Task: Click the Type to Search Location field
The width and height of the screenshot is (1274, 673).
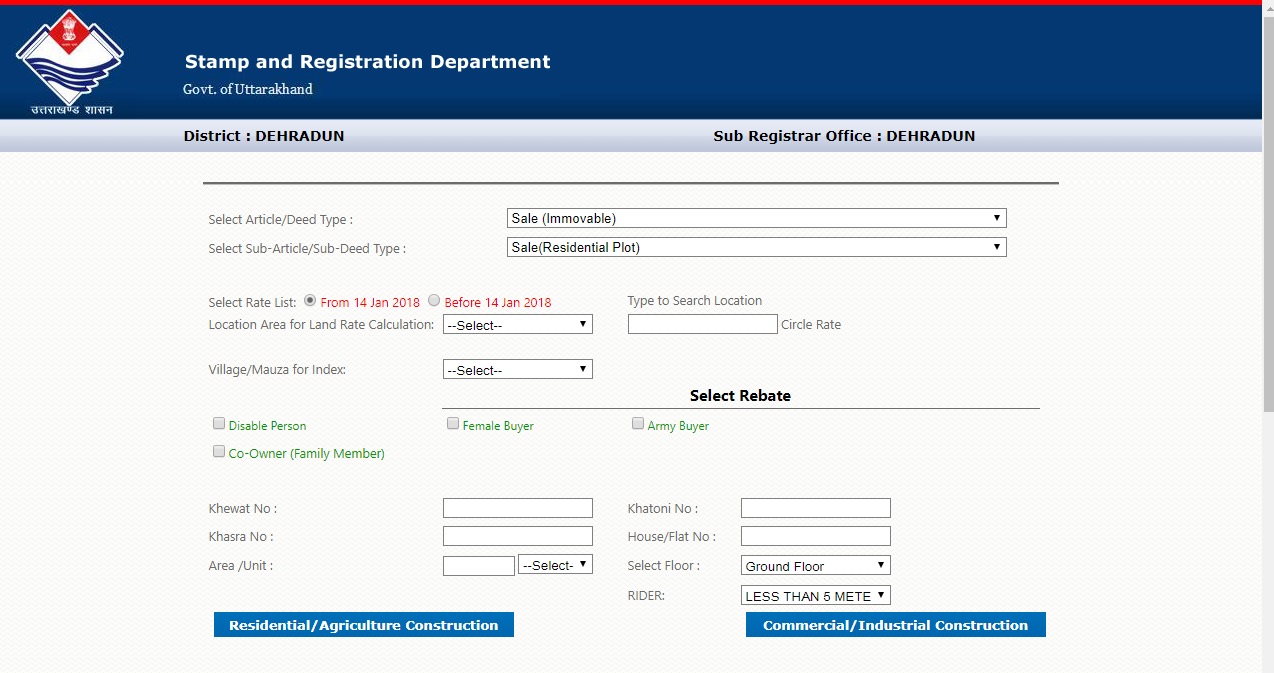Action: pos(701,323)
